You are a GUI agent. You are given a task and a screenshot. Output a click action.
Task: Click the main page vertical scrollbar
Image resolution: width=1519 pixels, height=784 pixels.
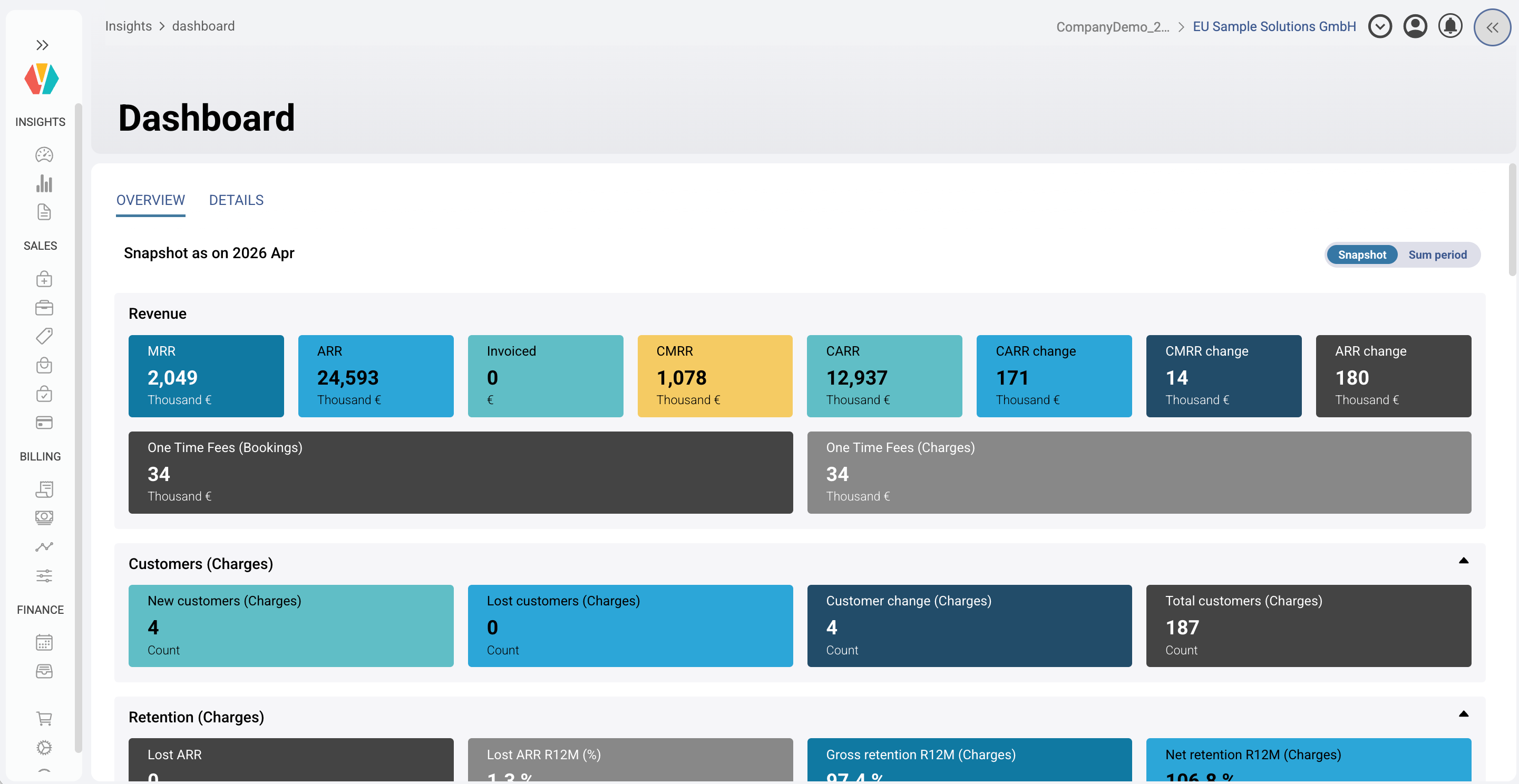coord(1512,220)
